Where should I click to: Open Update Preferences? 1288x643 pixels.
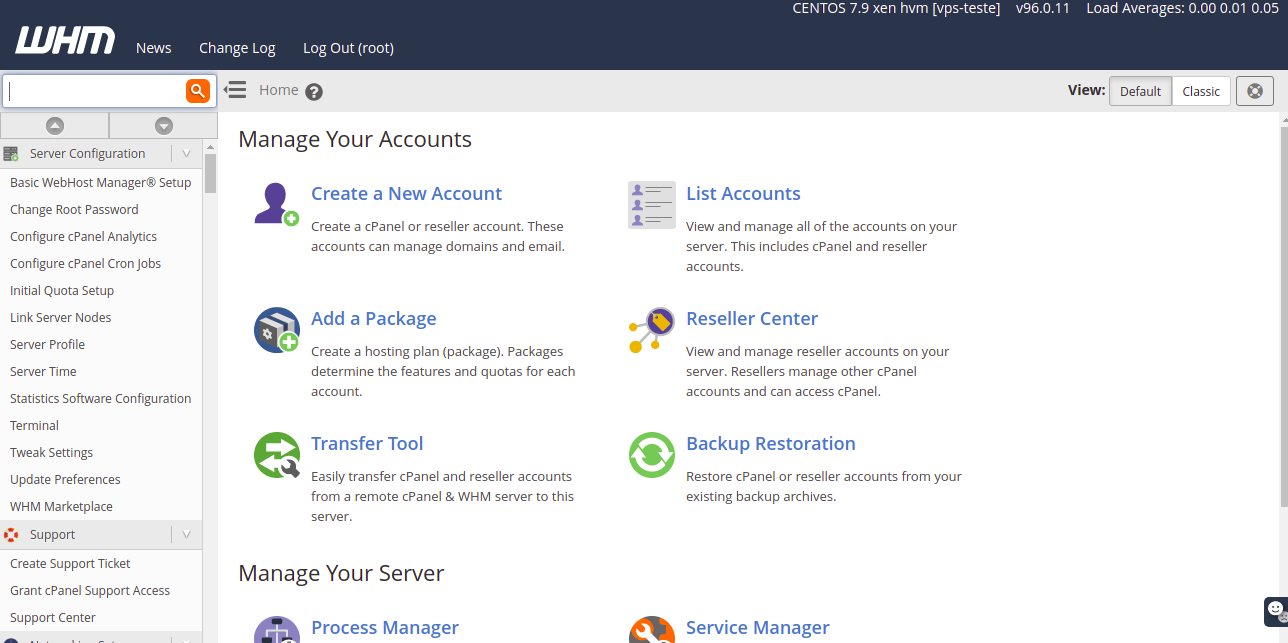point(65,480)
